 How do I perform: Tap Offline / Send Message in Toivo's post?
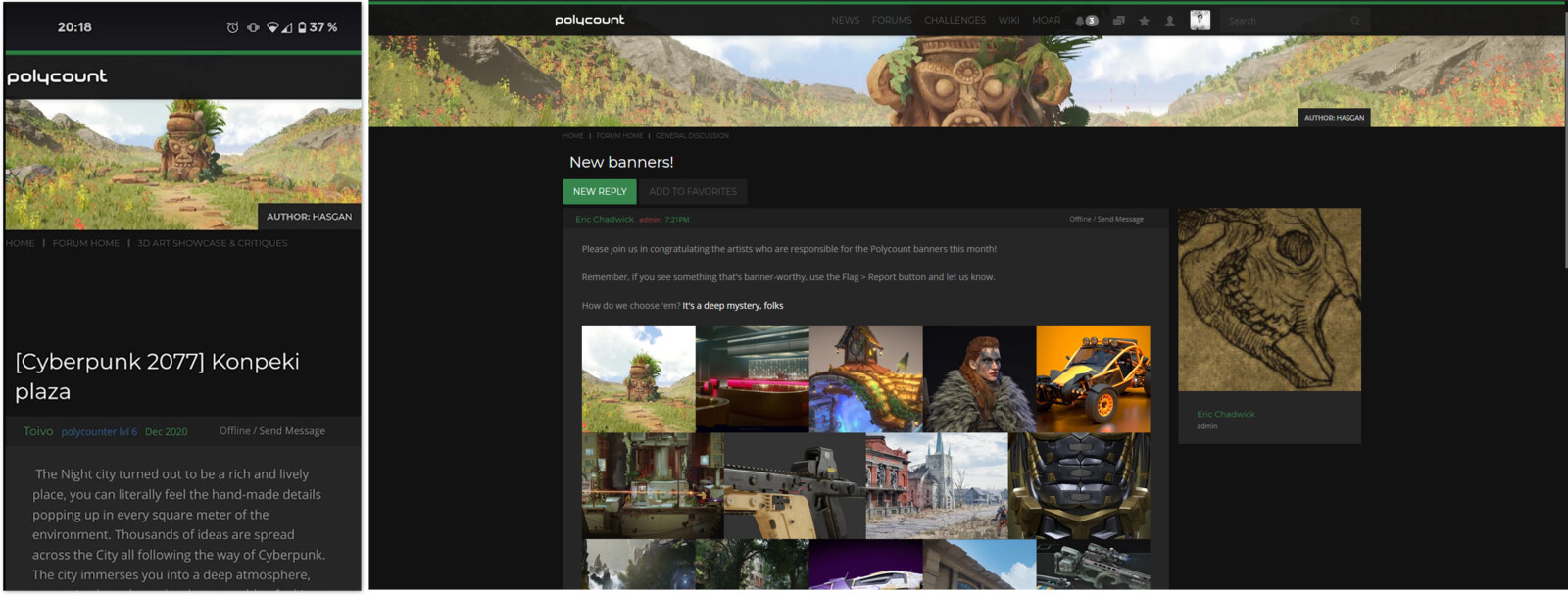(272, 431)
